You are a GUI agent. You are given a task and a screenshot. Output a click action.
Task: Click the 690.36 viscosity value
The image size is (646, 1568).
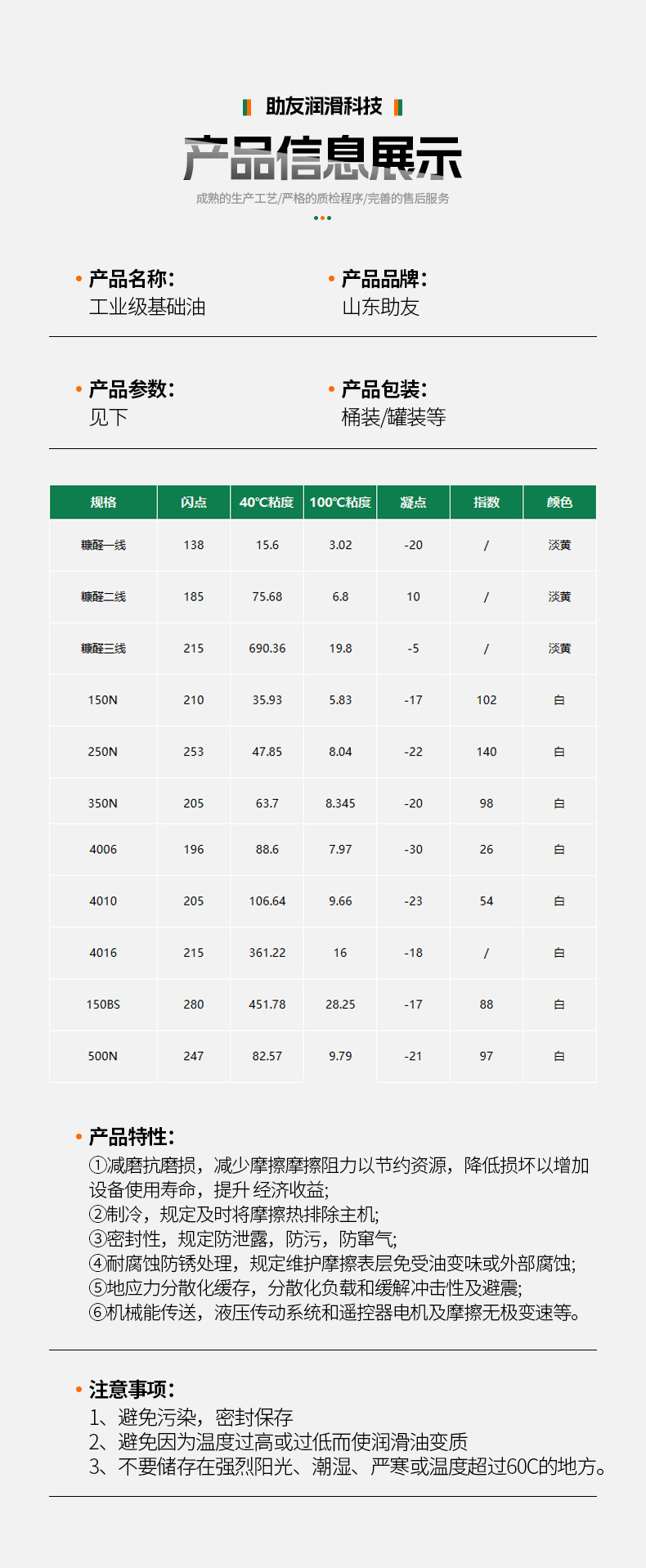click(267, 649)
